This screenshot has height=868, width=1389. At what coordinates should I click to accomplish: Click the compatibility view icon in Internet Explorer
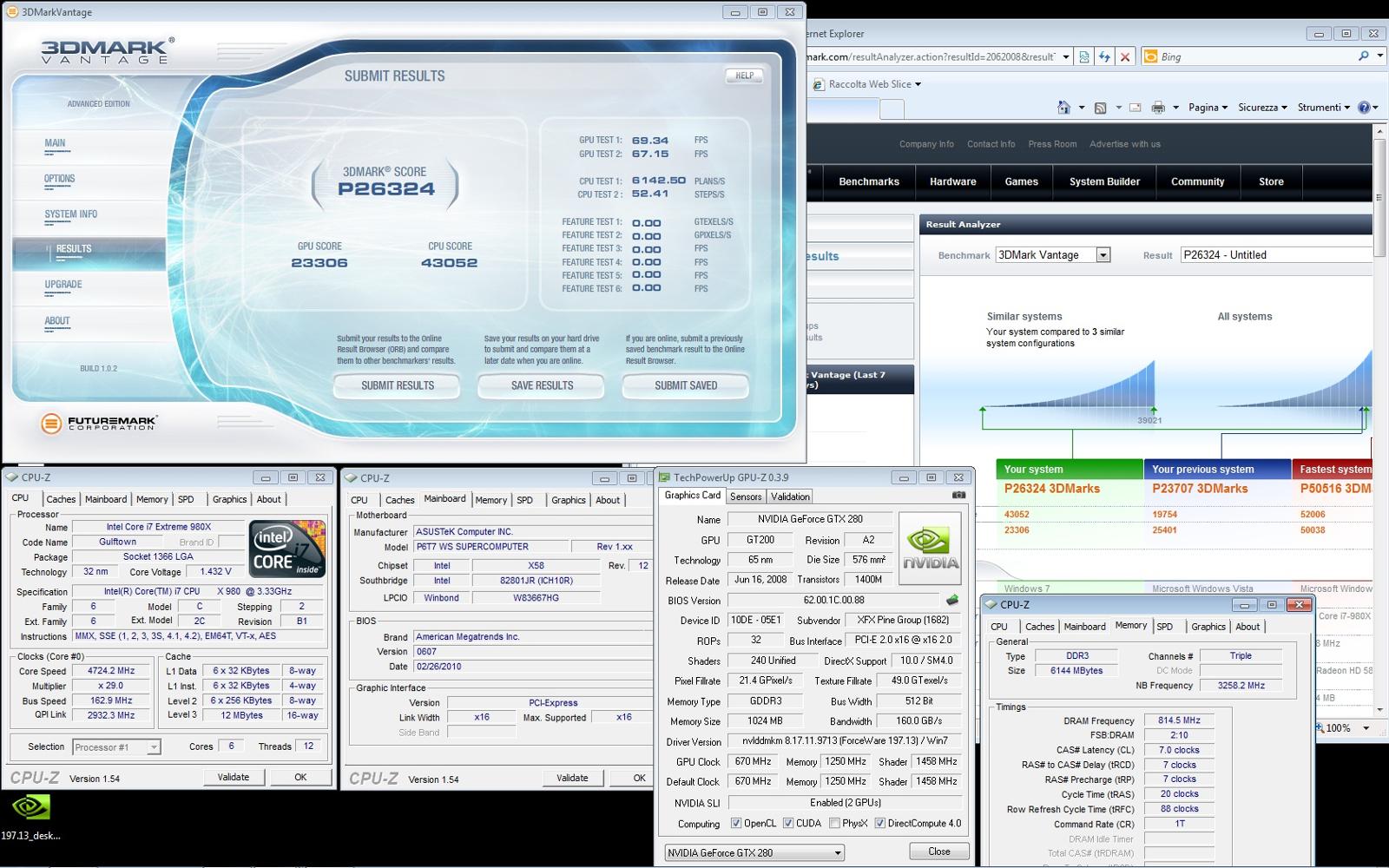(x=1083, y=56)
